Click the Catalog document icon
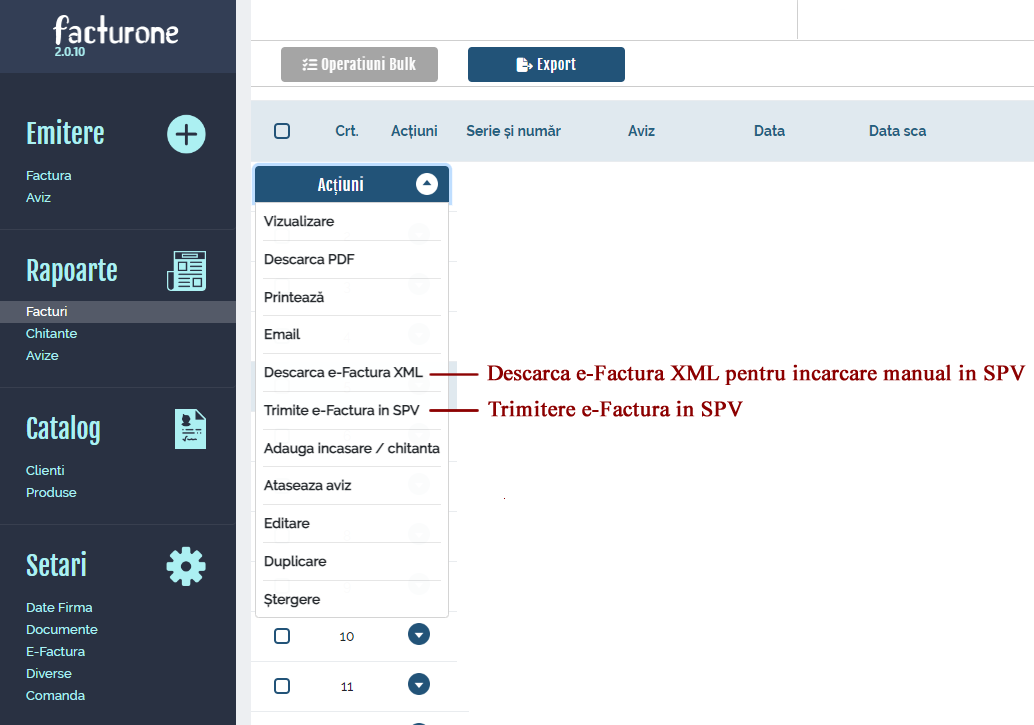Viewport: 1034px width, 725px height. tap(191, 429)
